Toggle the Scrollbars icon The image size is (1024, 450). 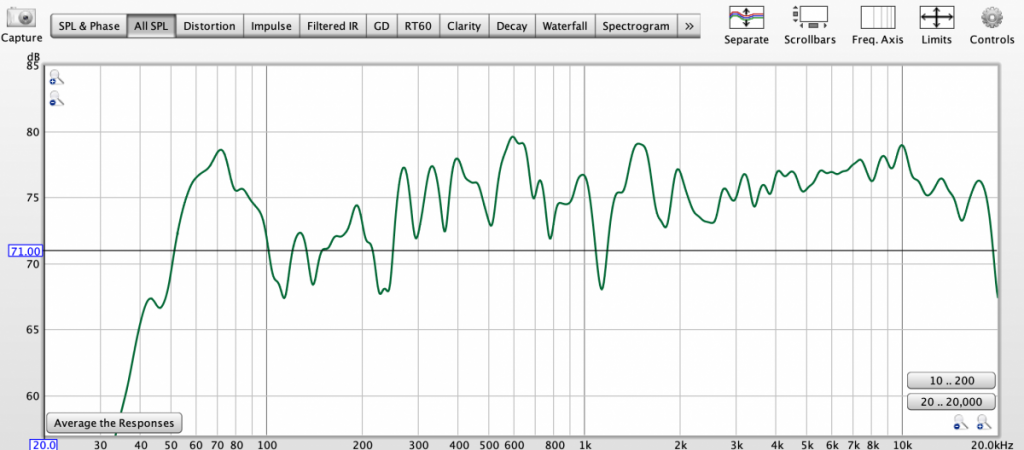pyautogui.click(x=810, y=16)
